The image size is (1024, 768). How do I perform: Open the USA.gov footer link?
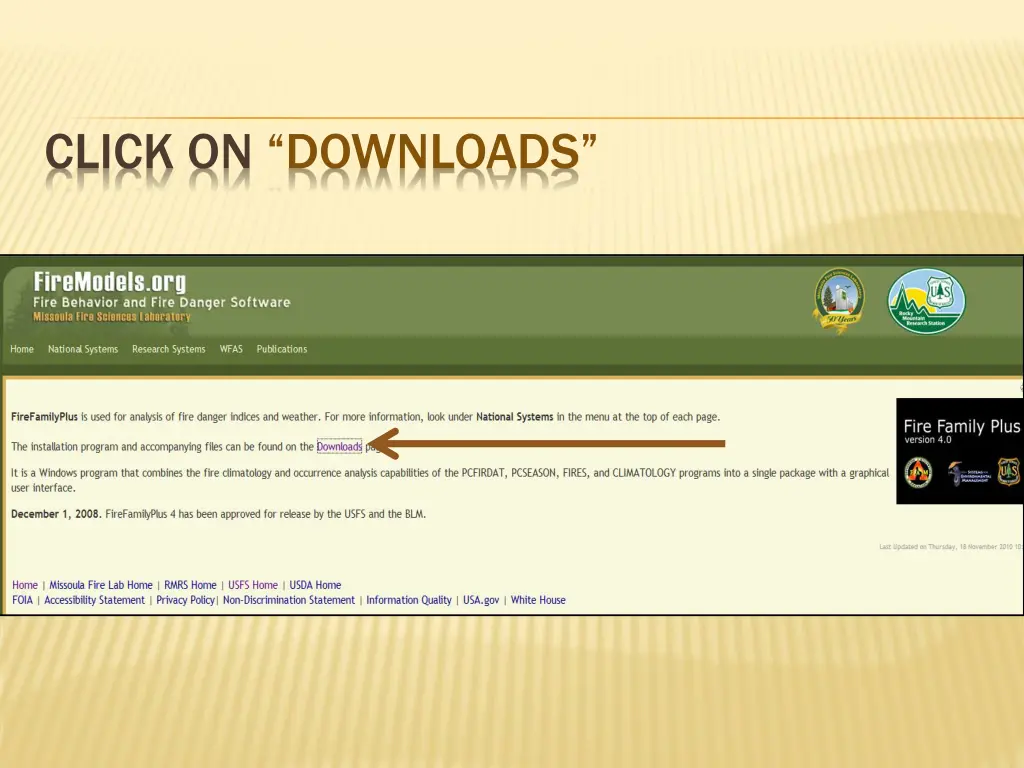478,600
